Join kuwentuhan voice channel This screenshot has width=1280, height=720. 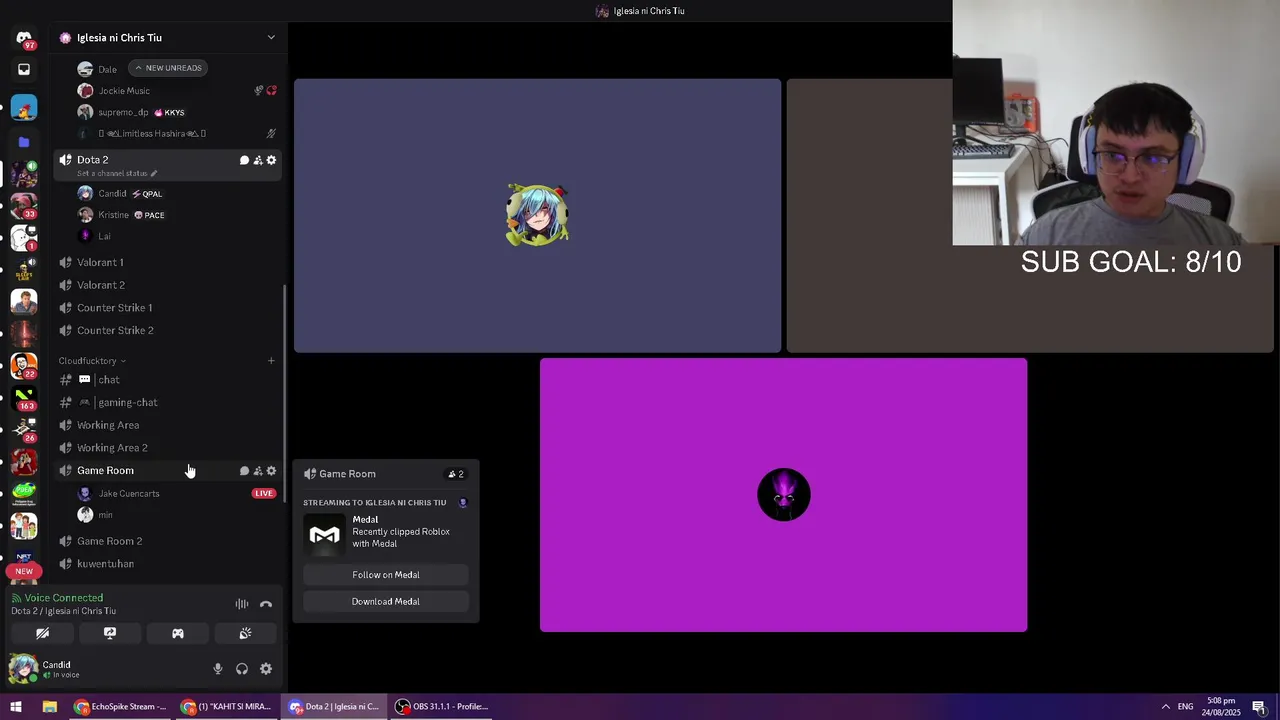[167, 564]
